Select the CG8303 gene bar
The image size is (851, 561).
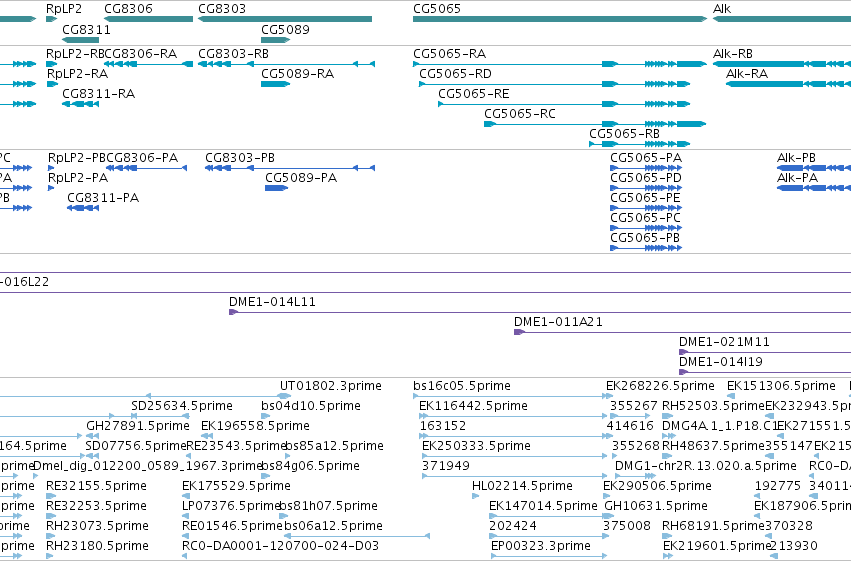click(285, 19)
